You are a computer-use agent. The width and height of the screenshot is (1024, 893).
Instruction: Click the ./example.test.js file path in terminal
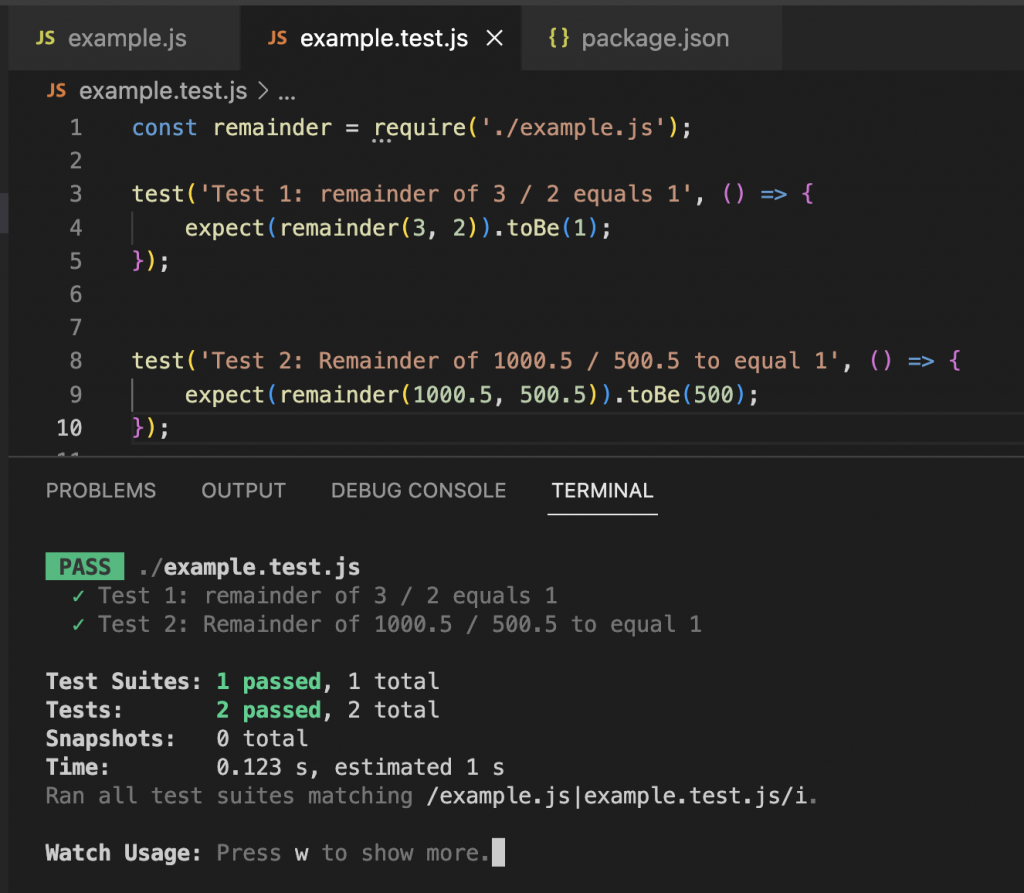248,567
